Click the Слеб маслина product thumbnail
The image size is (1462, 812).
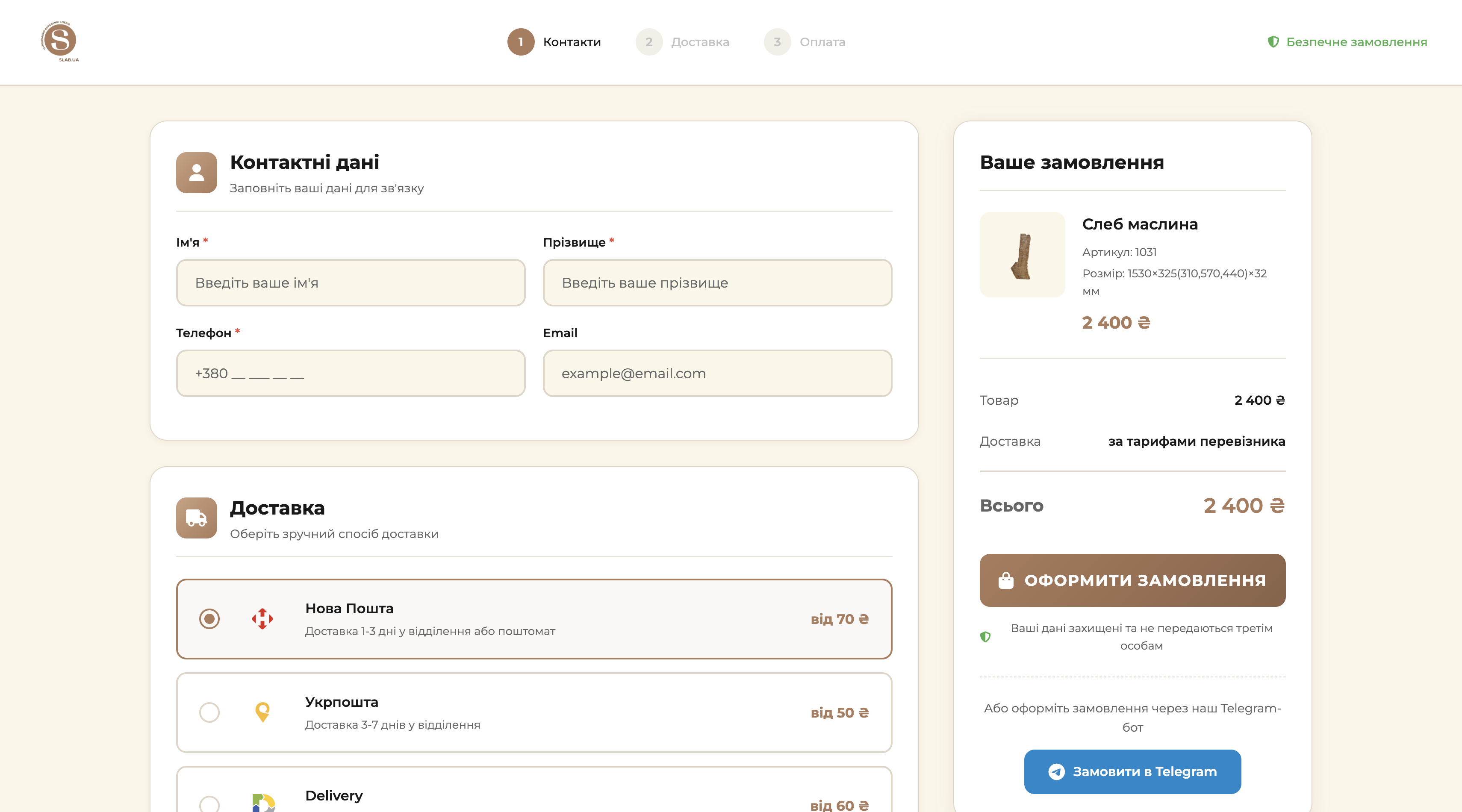[1022, 255]
